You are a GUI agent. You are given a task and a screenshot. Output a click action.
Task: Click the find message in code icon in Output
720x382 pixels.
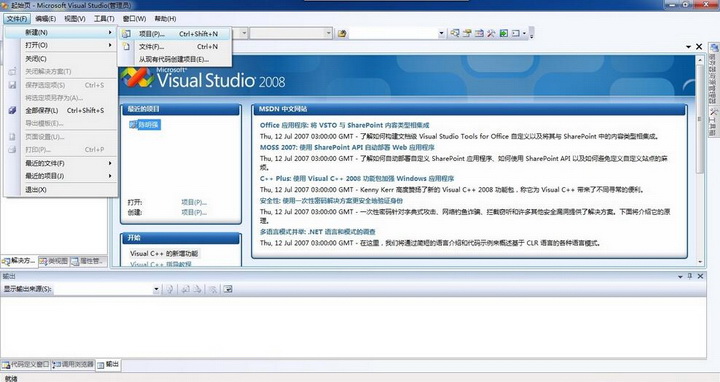(x=170, y=289)
